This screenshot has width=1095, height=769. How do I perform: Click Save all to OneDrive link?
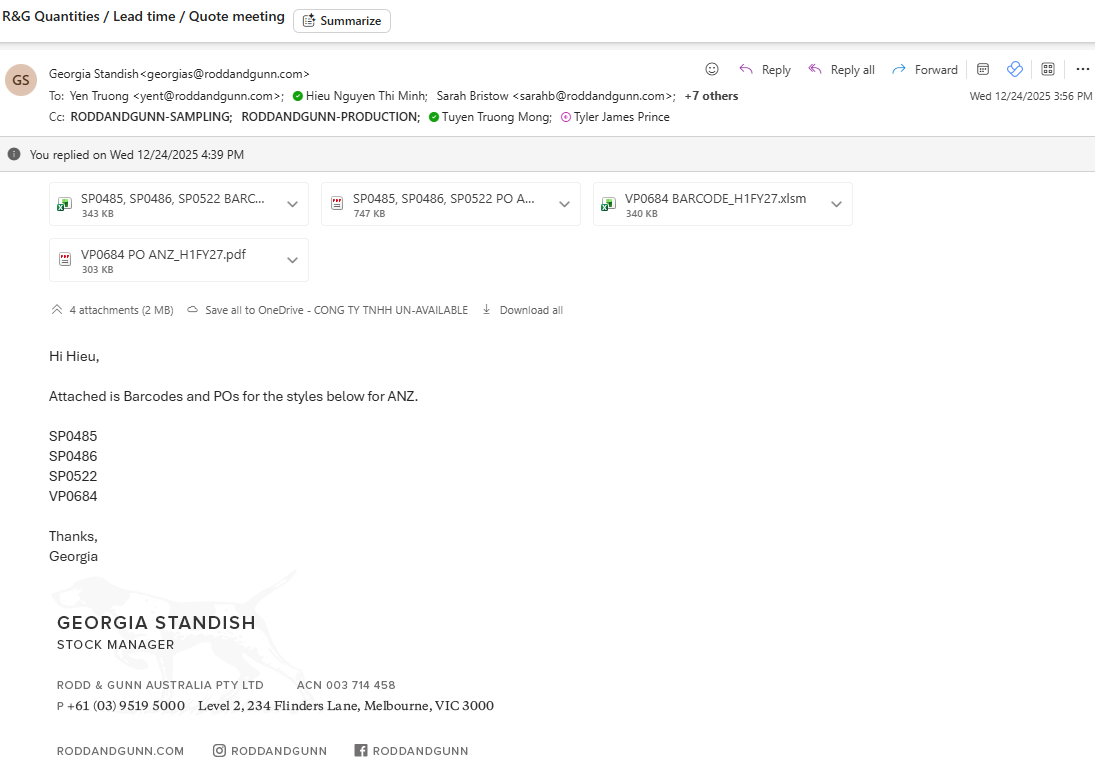point(328,310)
